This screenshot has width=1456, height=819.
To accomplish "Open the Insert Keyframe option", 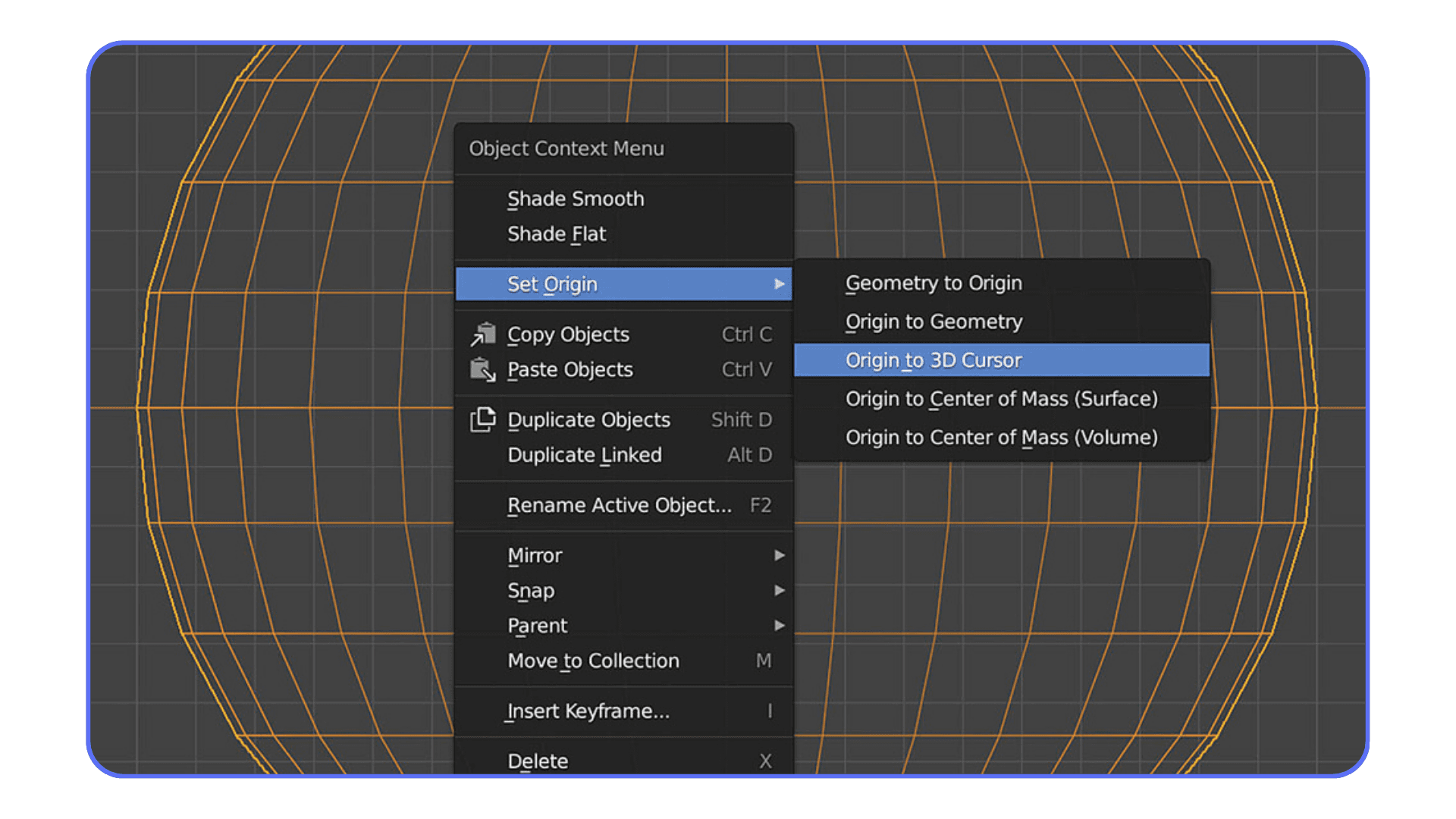I will pyautogui.click(x=588, y=711).
